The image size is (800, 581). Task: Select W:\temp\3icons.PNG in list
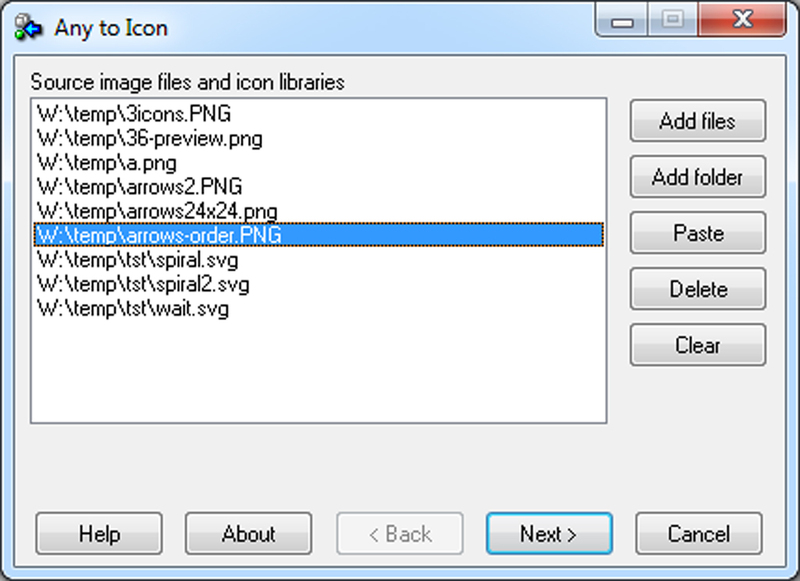click(319, 113)
